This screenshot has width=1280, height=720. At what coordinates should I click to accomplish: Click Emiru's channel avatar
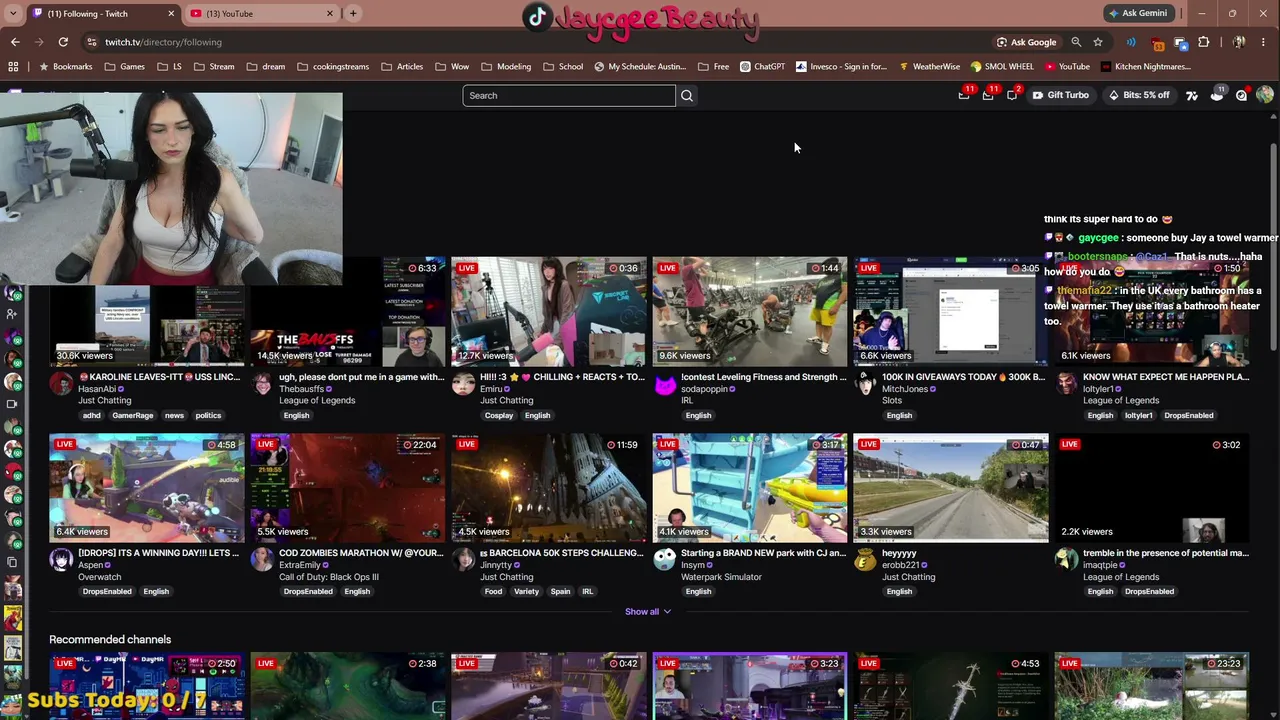463,385
